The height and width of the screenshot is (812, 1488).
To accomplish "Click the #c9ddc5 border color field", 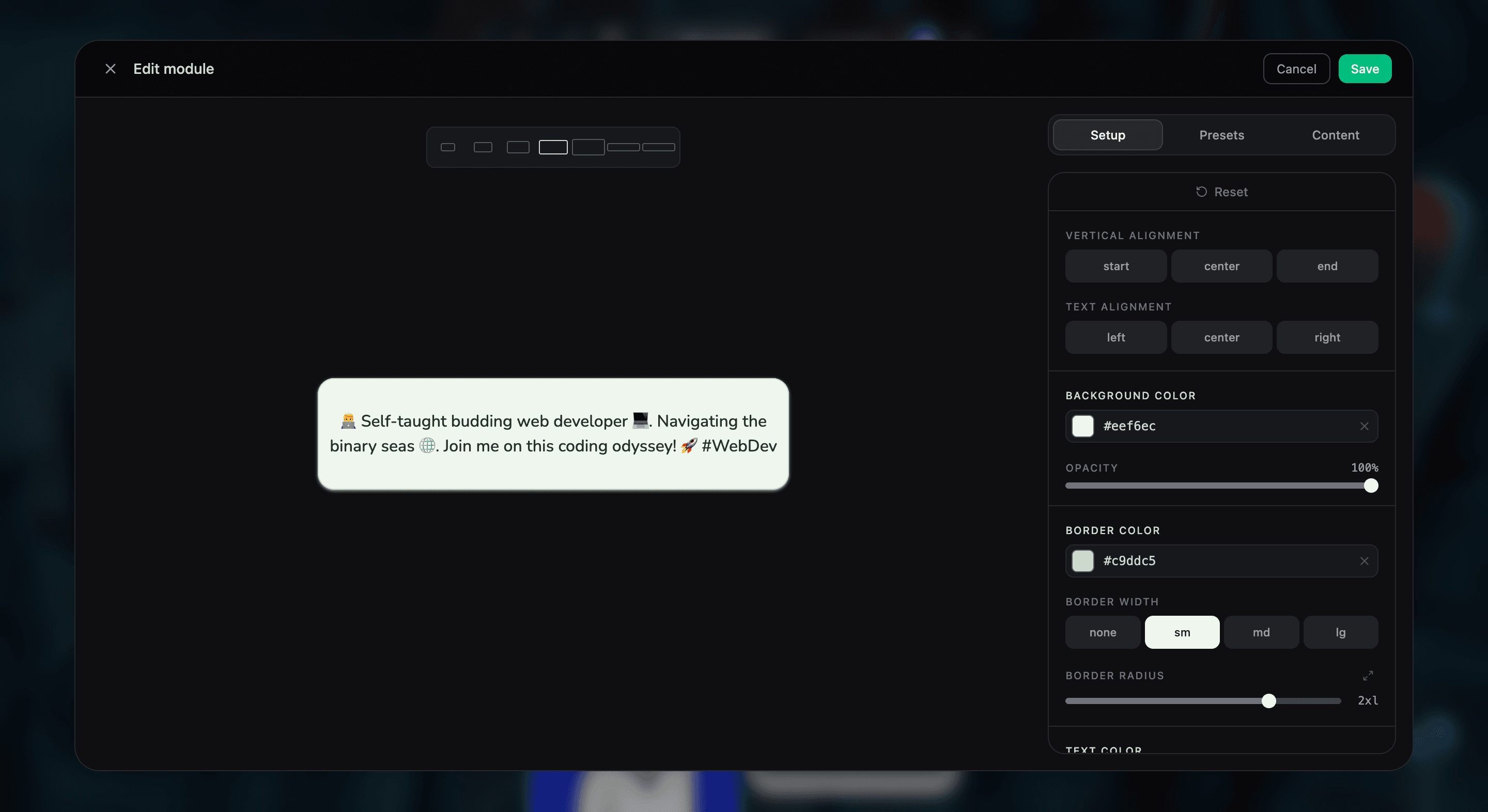I will pyautogui.click(x=1221, y=561).
